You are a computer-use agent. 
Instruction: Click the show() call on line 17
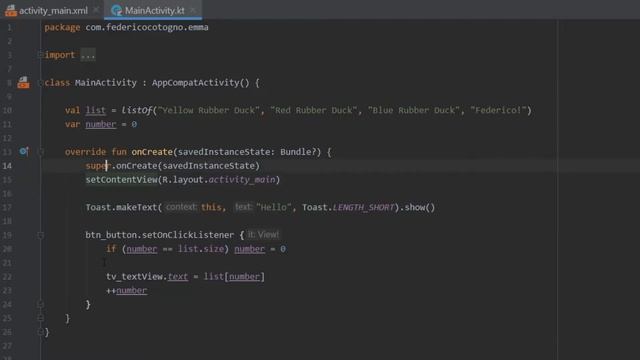point(420,207)
